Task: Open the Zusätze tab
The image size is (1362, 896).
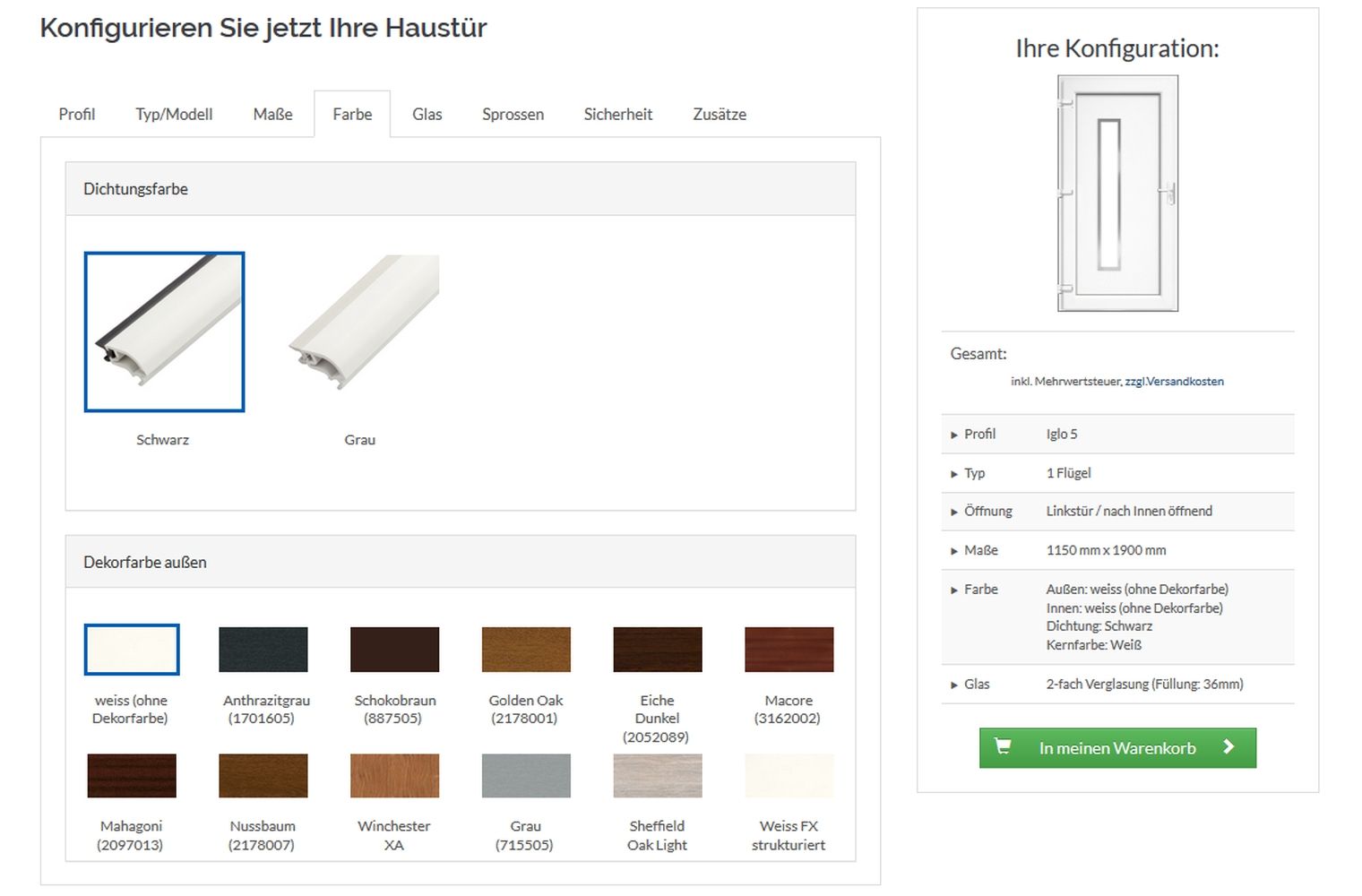Action: [719, 115]
